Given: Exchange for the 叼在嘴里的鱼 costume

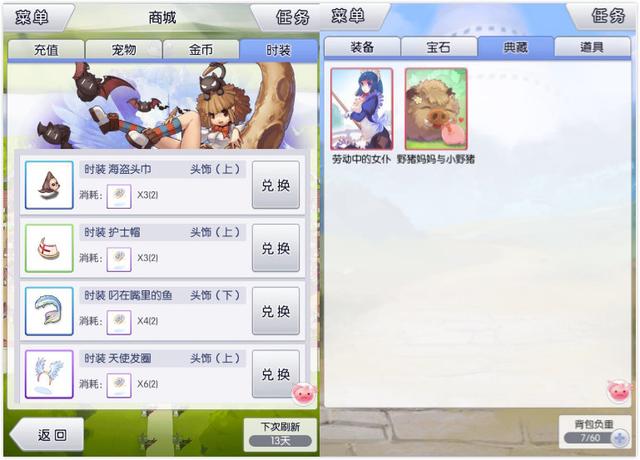Looking at the screenshot, I should (276, 311).
